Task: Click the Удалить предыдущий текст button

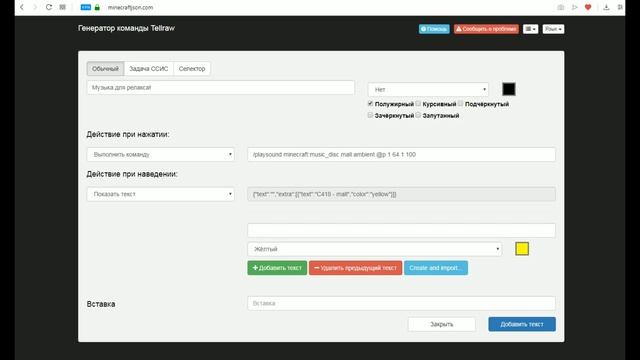Action: point(356,268)
